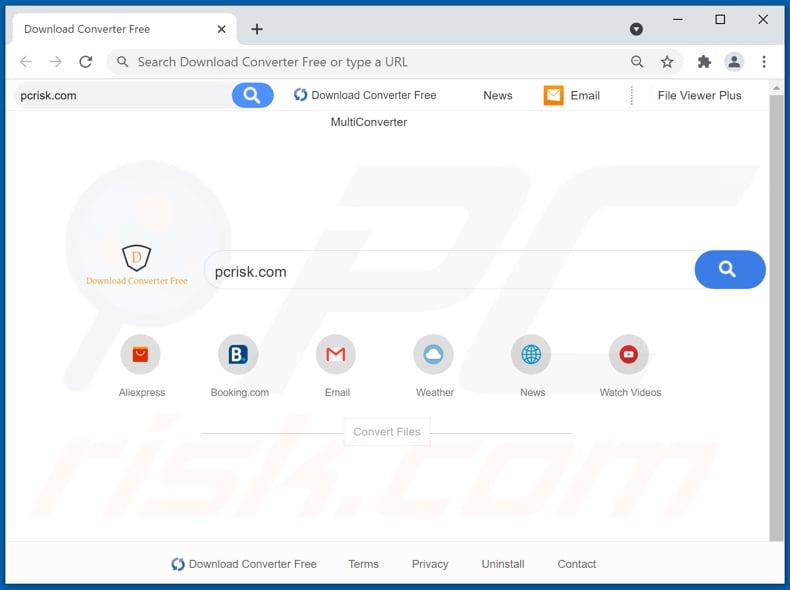The width and height of the screenshot is (790, 590).
Task: Open the user profile avatar
Action: [734, 61]
